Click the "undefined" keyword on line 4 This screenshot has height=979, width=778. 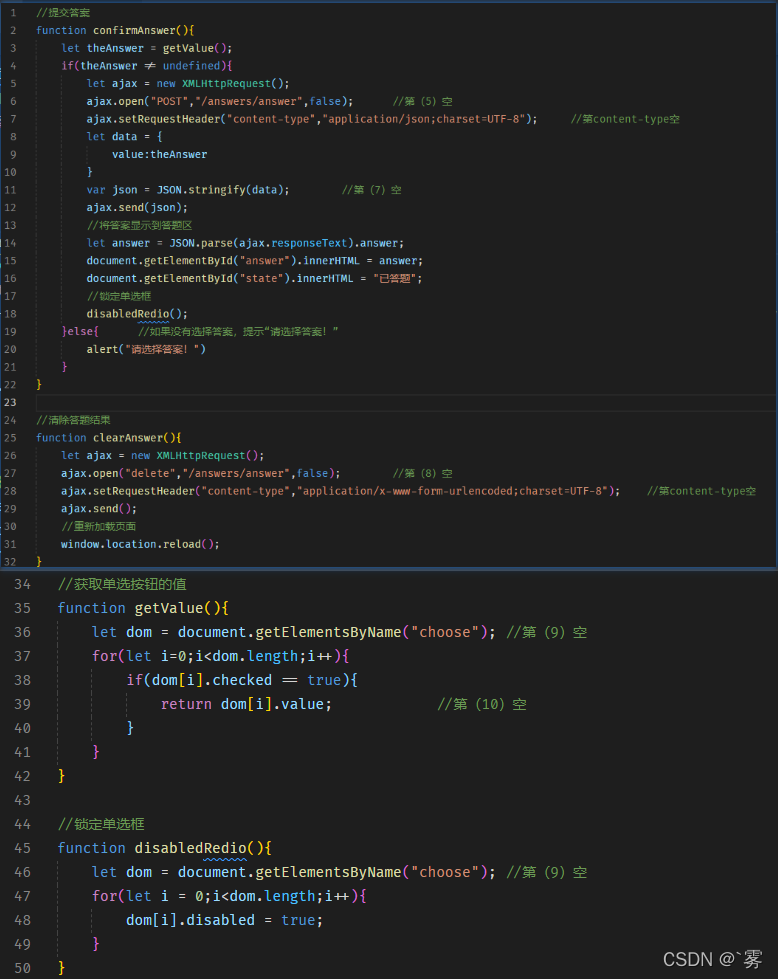(192, 66)
